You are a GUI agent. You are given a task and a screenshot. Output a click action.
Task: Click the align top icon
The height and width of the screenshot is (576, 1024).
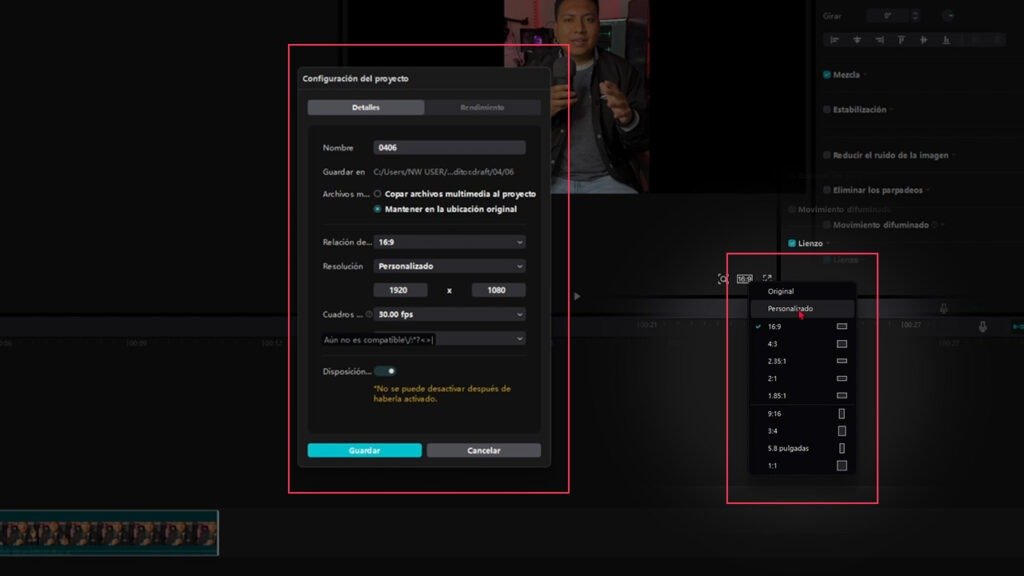coord(901,40)
